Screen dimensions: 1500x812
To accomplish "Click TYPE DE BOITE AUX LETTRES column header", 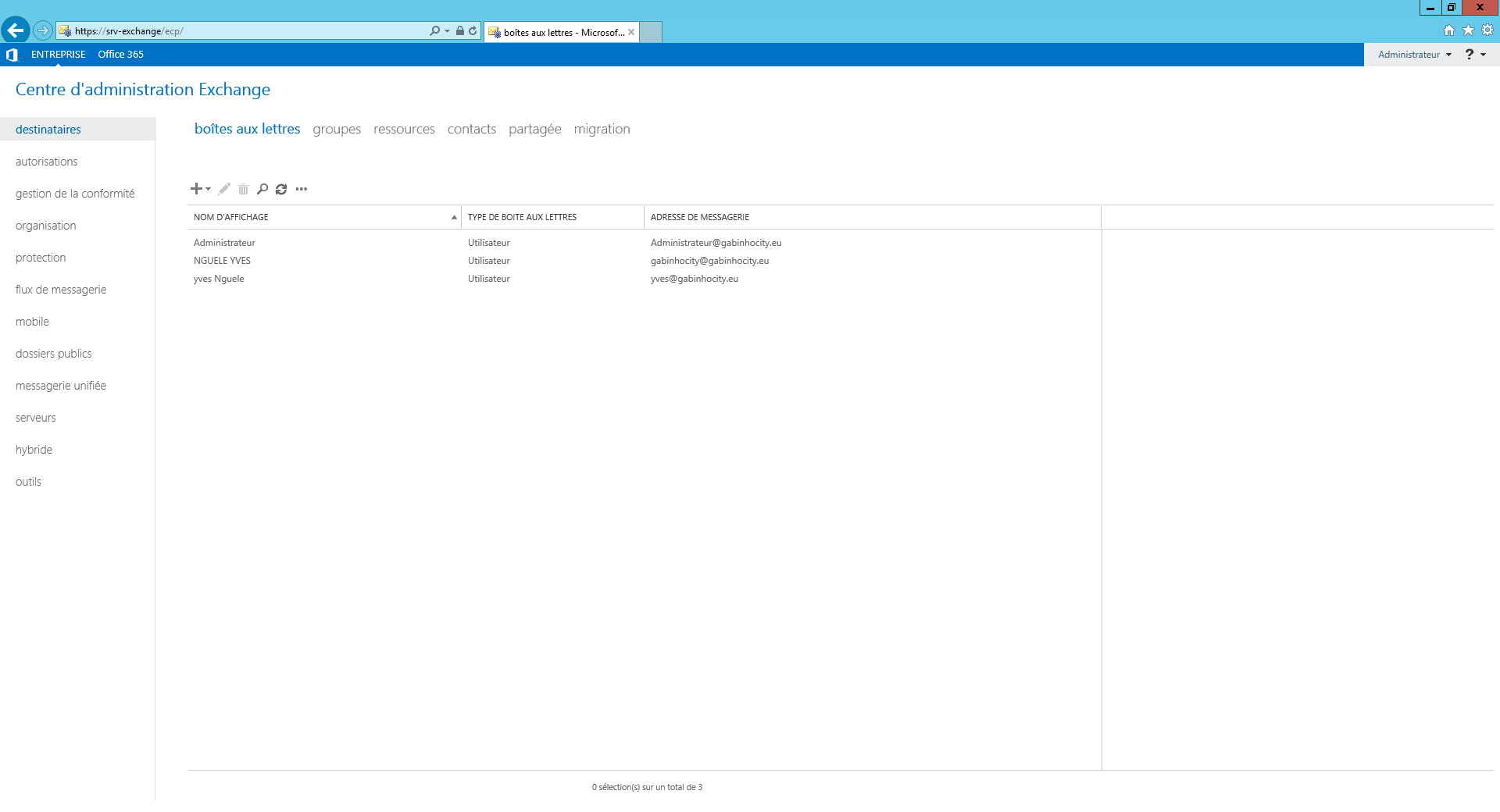I will click(552, 217).
